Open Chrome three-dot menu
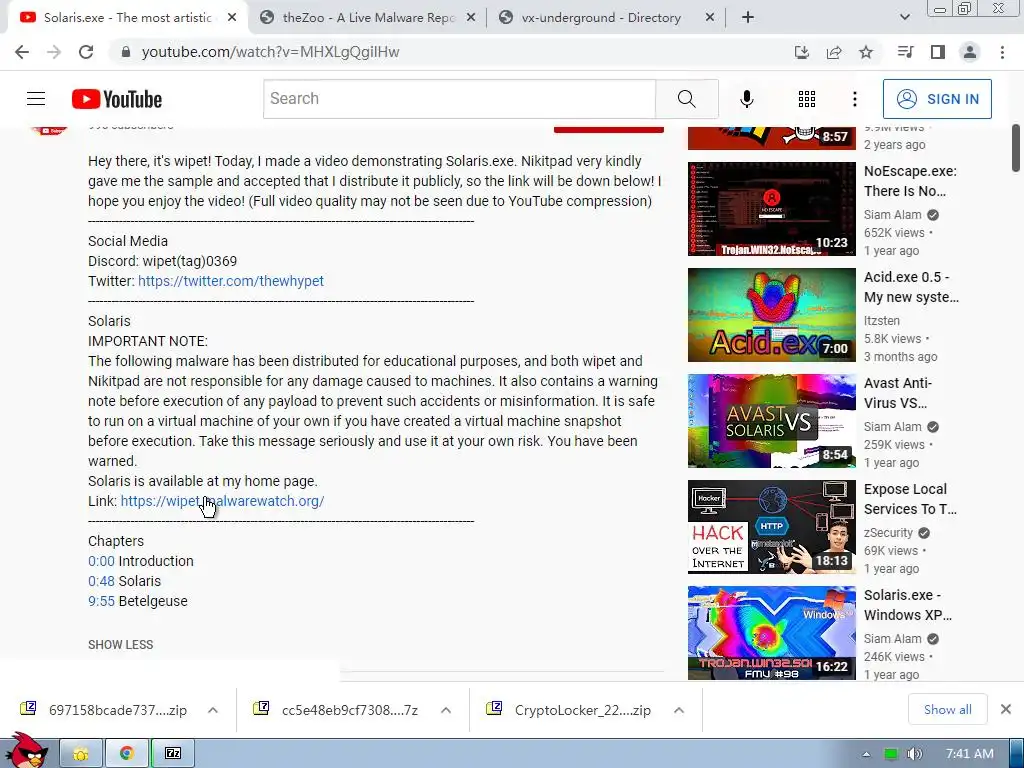Image resolution: width=1024 pixels, height=768 pixels. [x=1002, y=52]
